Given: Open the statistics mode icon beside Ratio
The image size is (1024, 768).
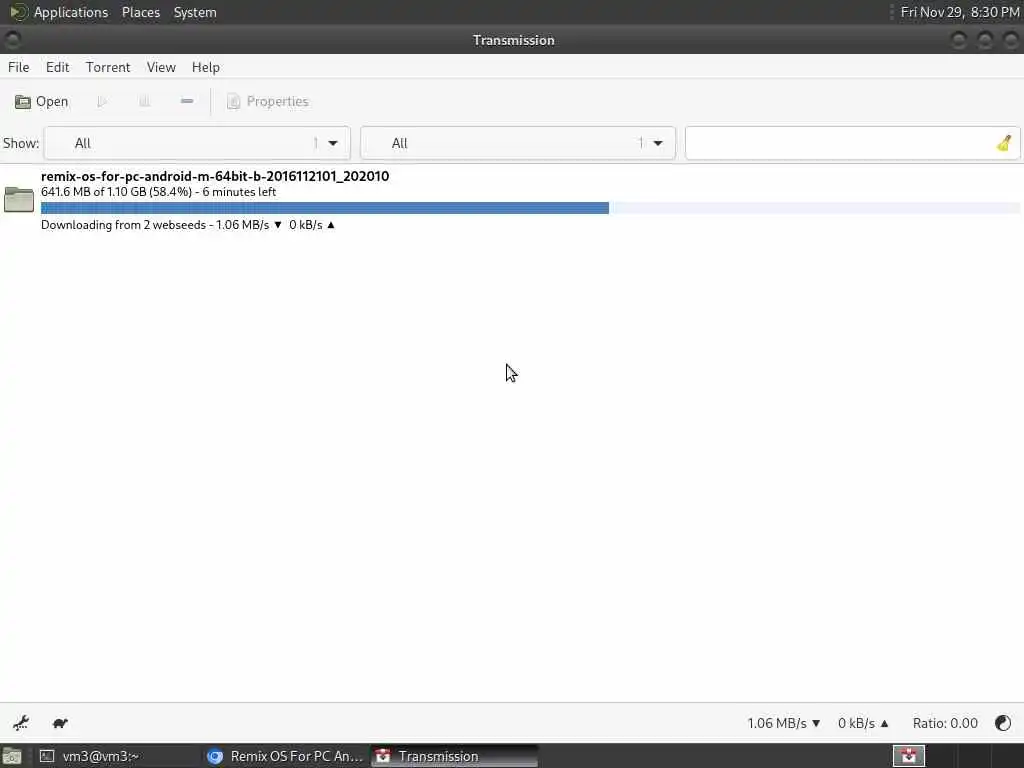Looking at the screenshot, I should click(1003, 723).
